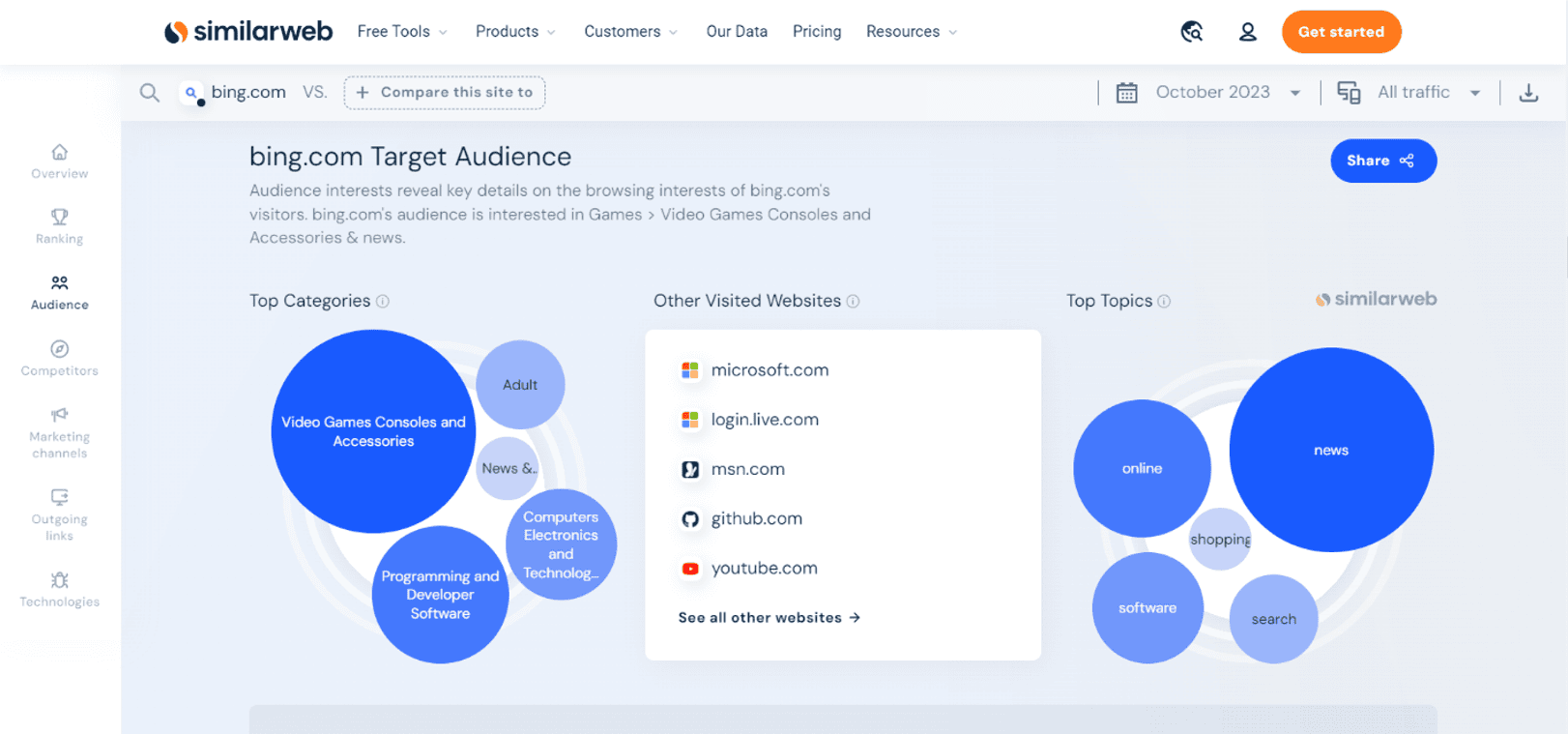1568x734 pixels.
Task: Open the youtube.com link
Action: coord(765,569)
